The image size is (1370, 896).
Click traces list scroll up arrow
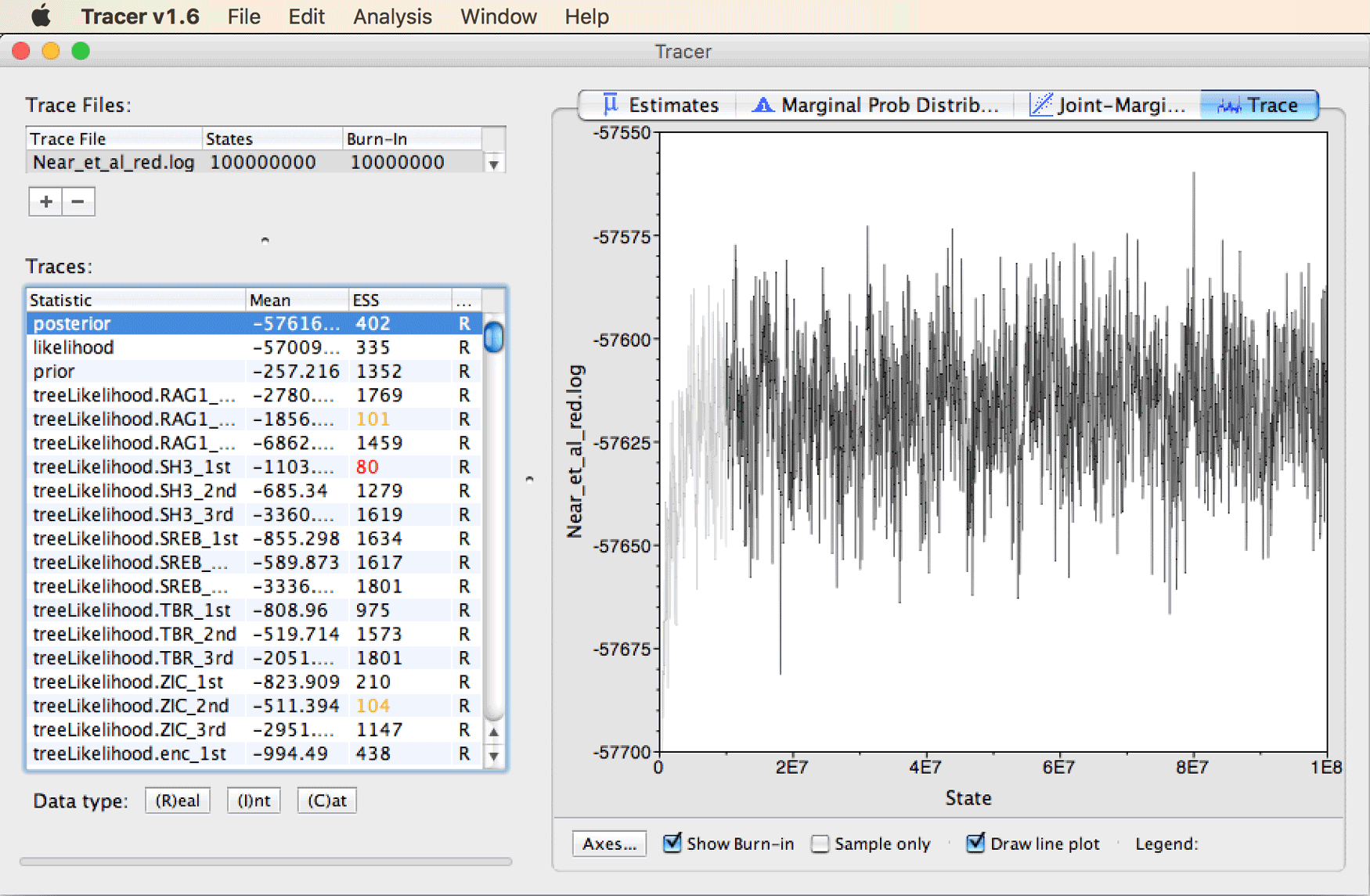tap(494, 732)
